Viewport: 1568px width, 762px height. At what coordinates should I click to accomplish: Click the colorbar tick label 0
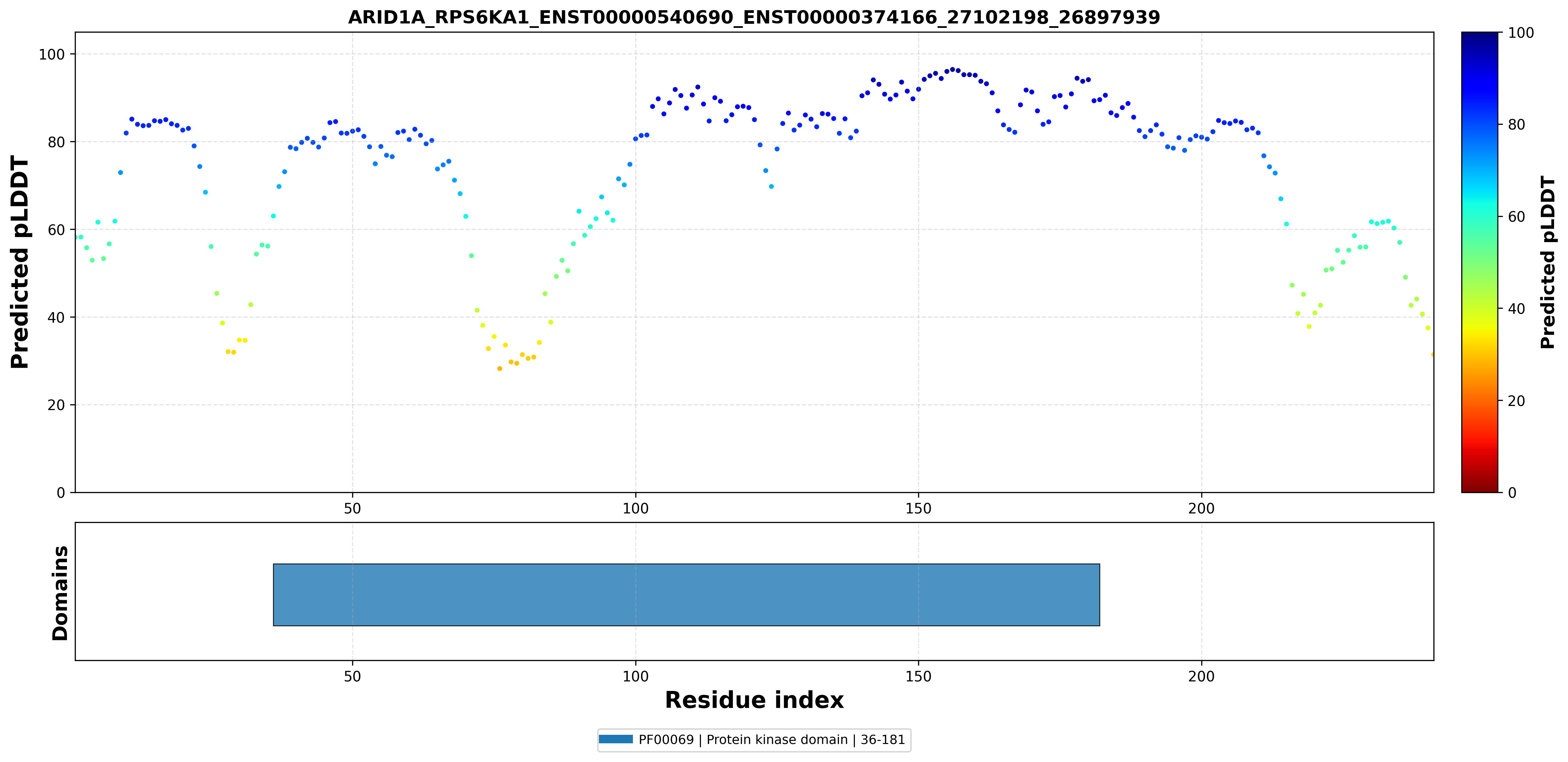pyautogui.click(x=1512, y=492)
